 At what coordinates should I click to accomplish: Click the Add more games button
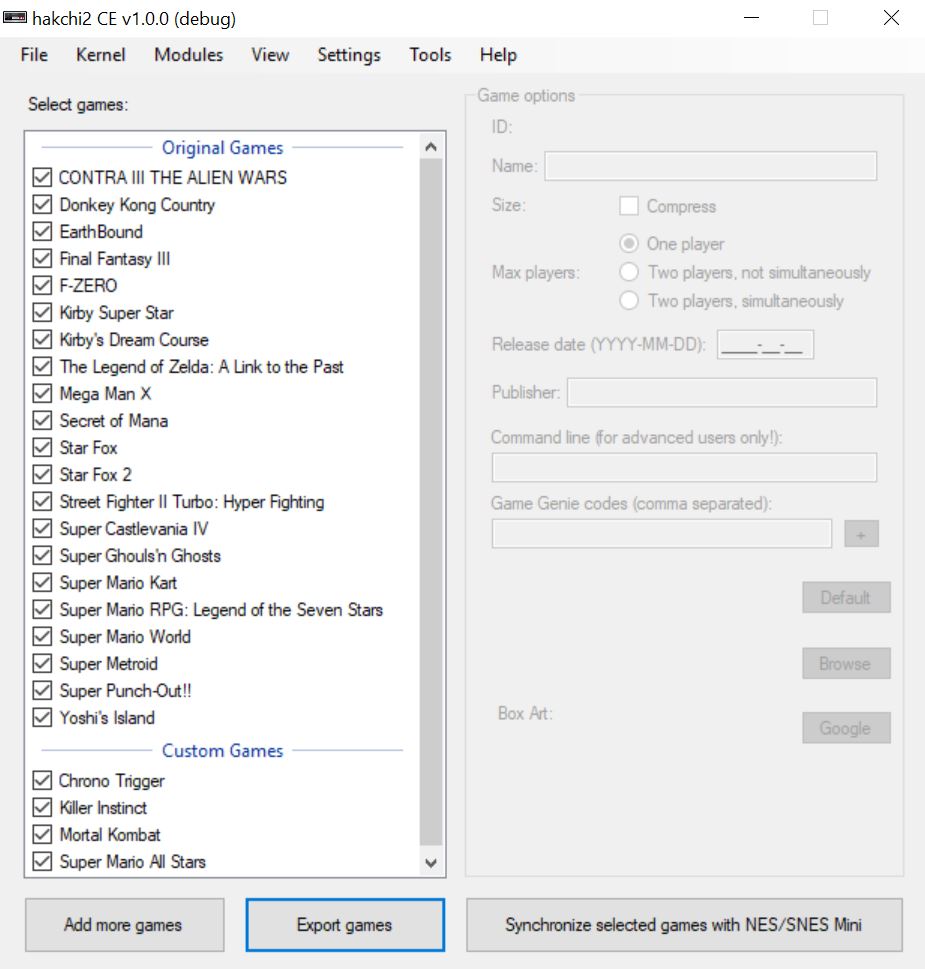coord(124,925)
